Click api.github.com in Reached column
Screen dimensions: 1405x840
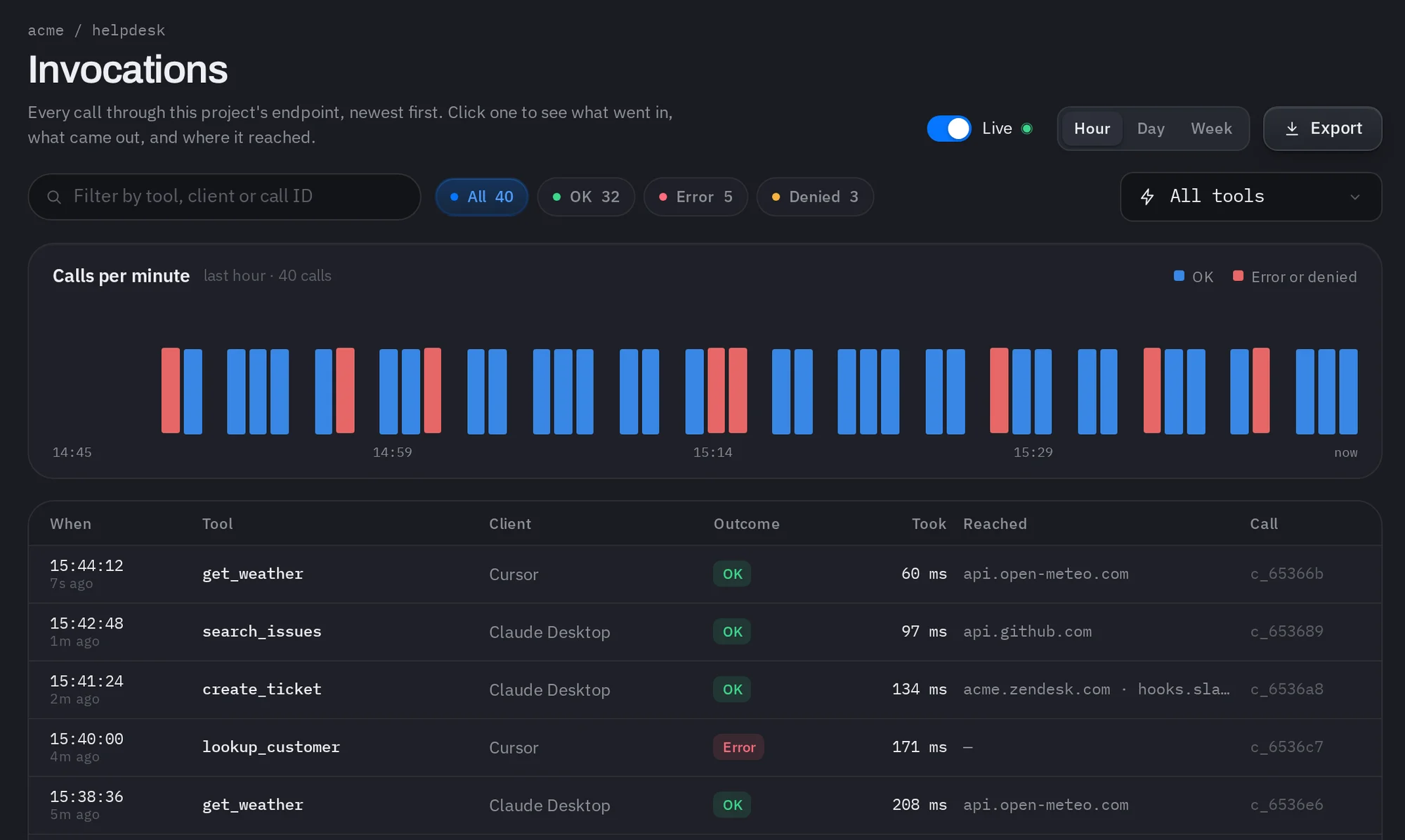coord(1027,631)
